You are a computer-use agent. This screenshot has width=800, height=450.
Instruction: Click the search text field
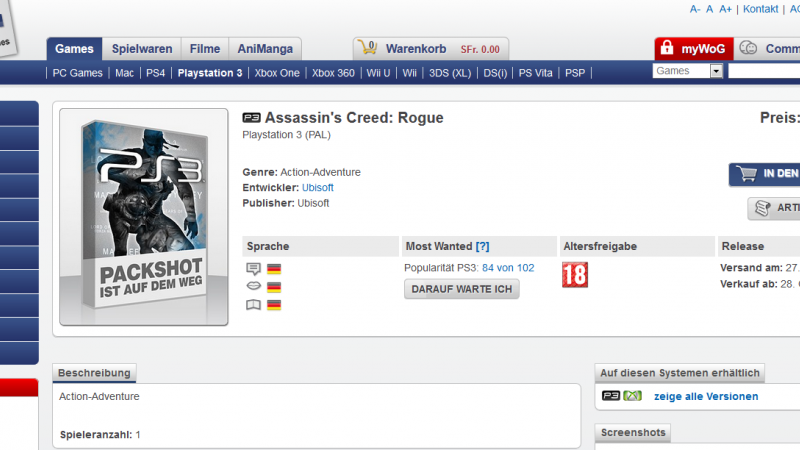point(764,71)
